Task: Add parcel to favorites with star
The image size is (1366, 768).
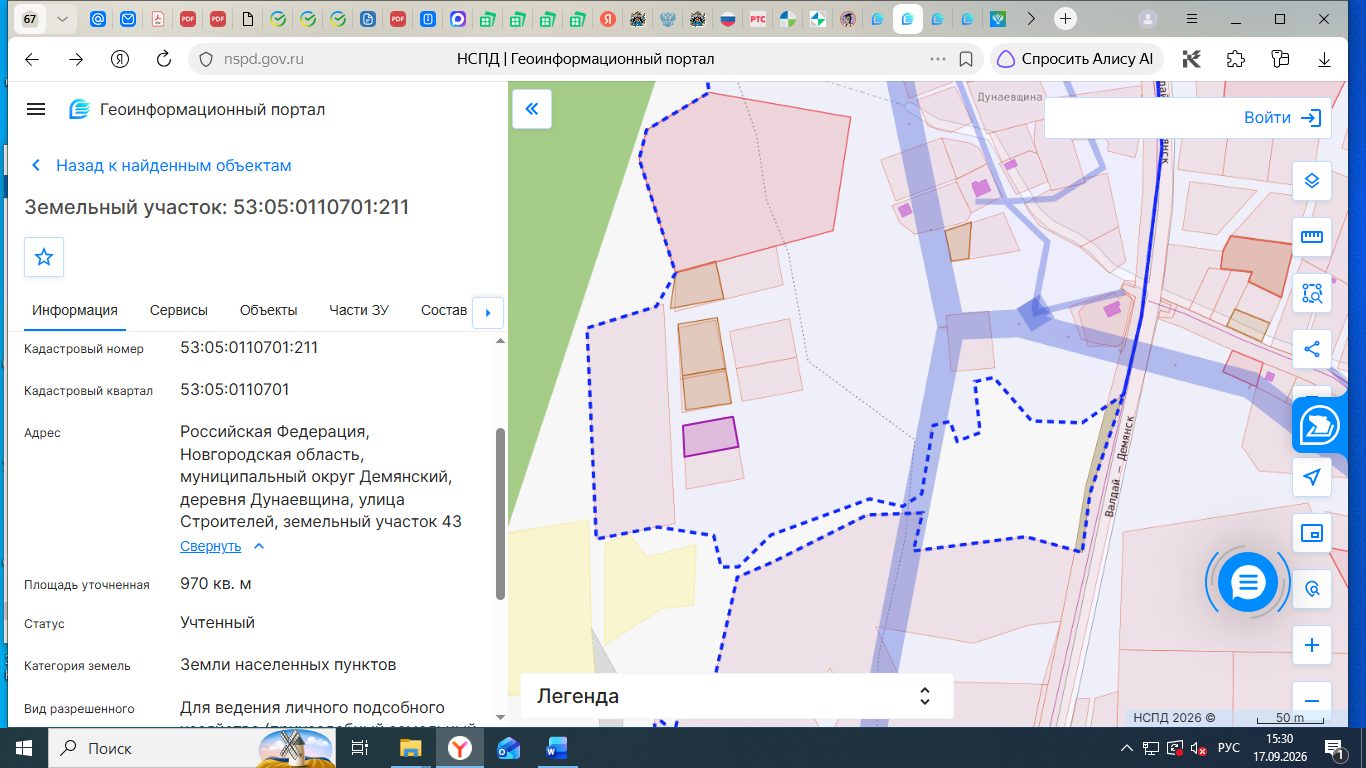Action: [x=44, y=257]
